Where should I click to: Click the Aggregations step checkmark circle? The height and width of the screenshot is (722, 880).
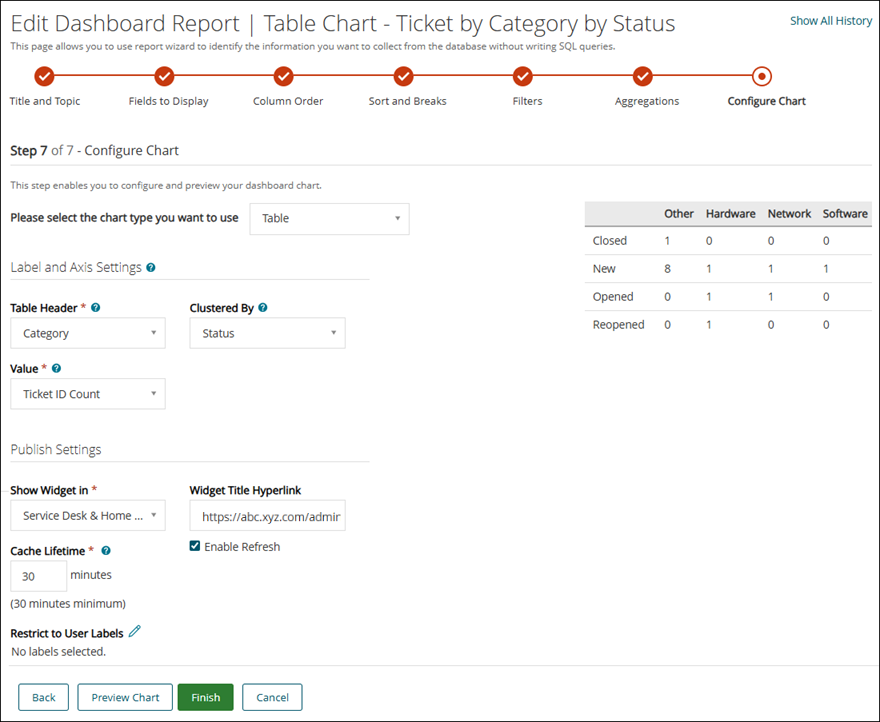tap(642, 76)
